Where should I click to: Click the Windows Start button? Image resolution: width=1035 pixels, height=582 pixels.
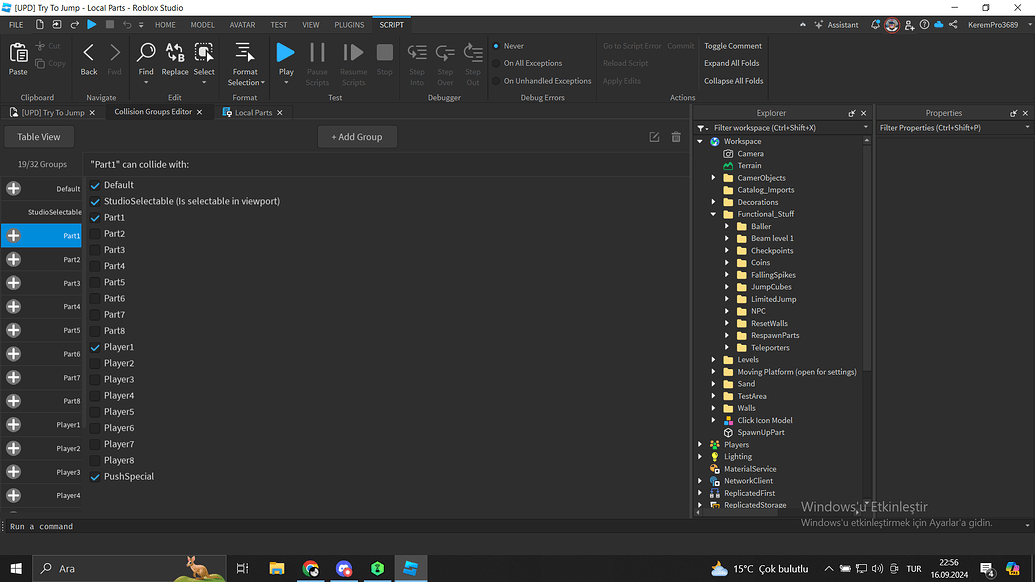pyautogui.click(x=16, y=568)
